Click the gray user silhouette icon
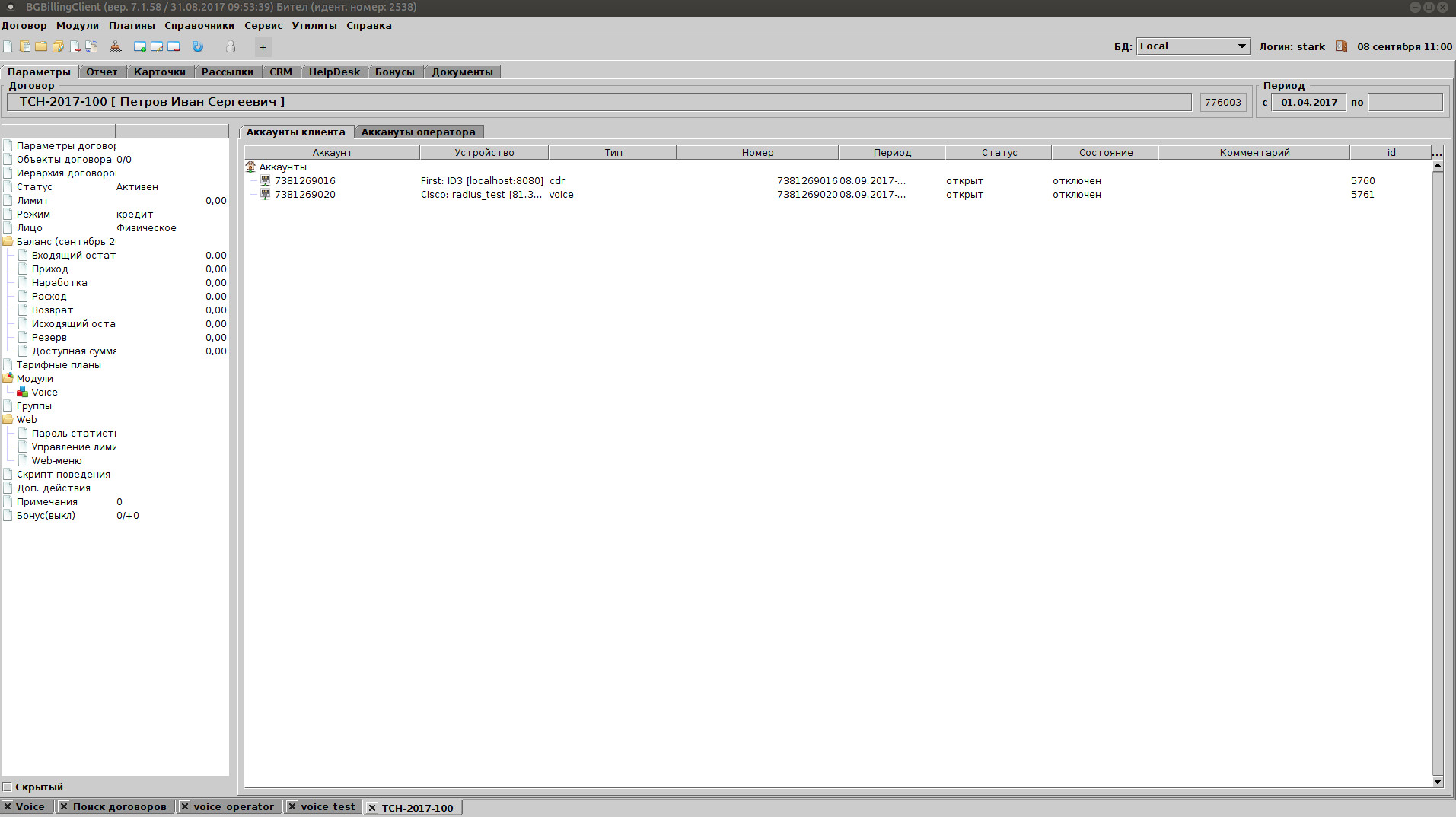Screen dimensions: 1456x817 [x=231, y=47]
